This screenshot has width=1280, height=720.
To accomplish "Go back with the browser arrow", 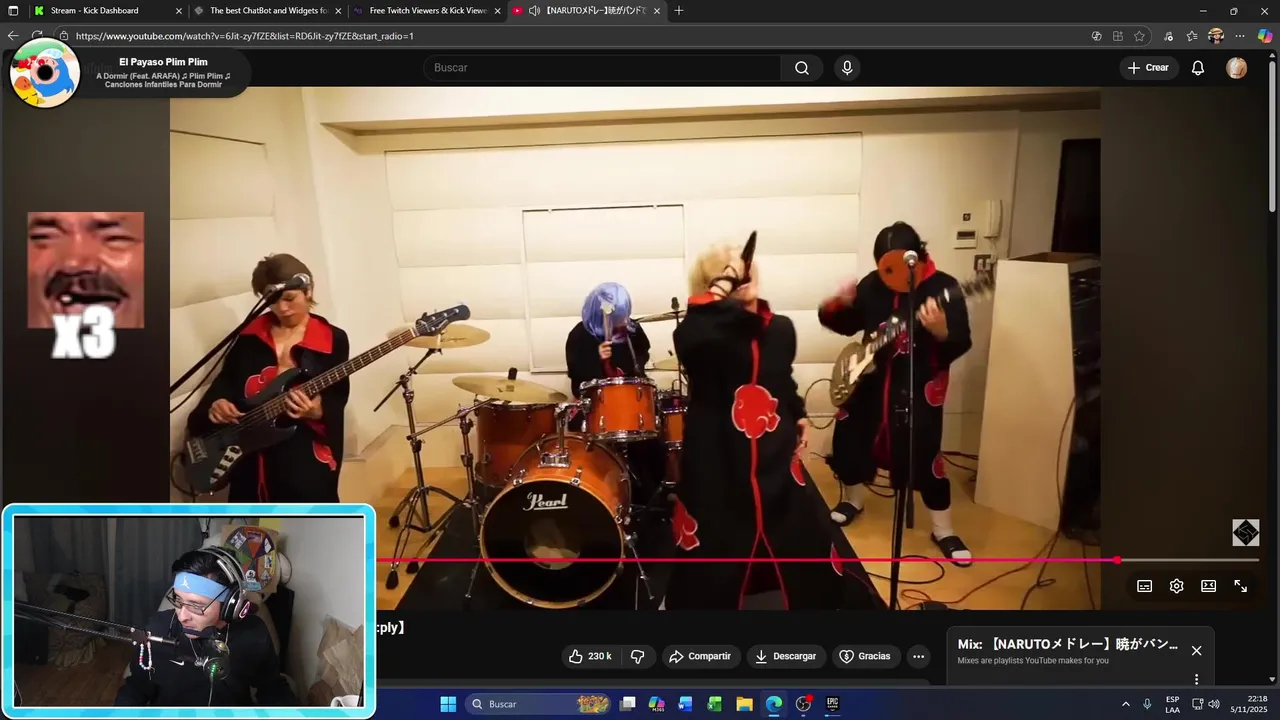I will (13, 36).
